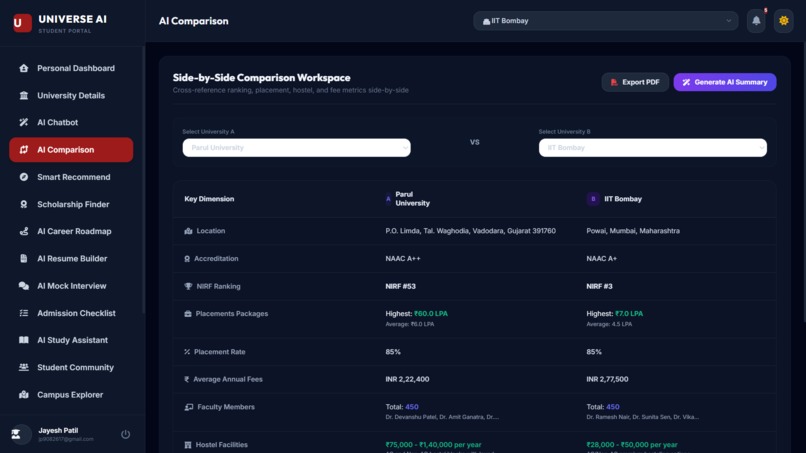Click ₹28,000 - ₹50,000 per year hostel fee

(x=632, y=445)
